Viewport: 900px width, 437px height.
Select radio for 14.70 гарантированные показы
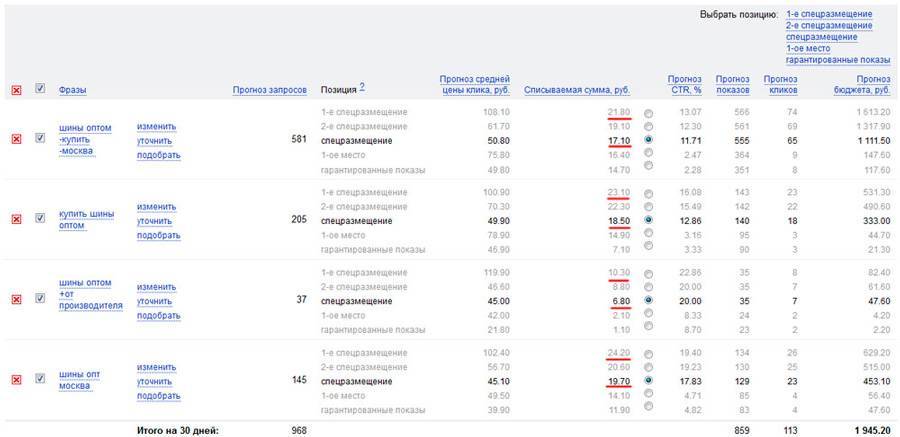(x=649, y=166)
